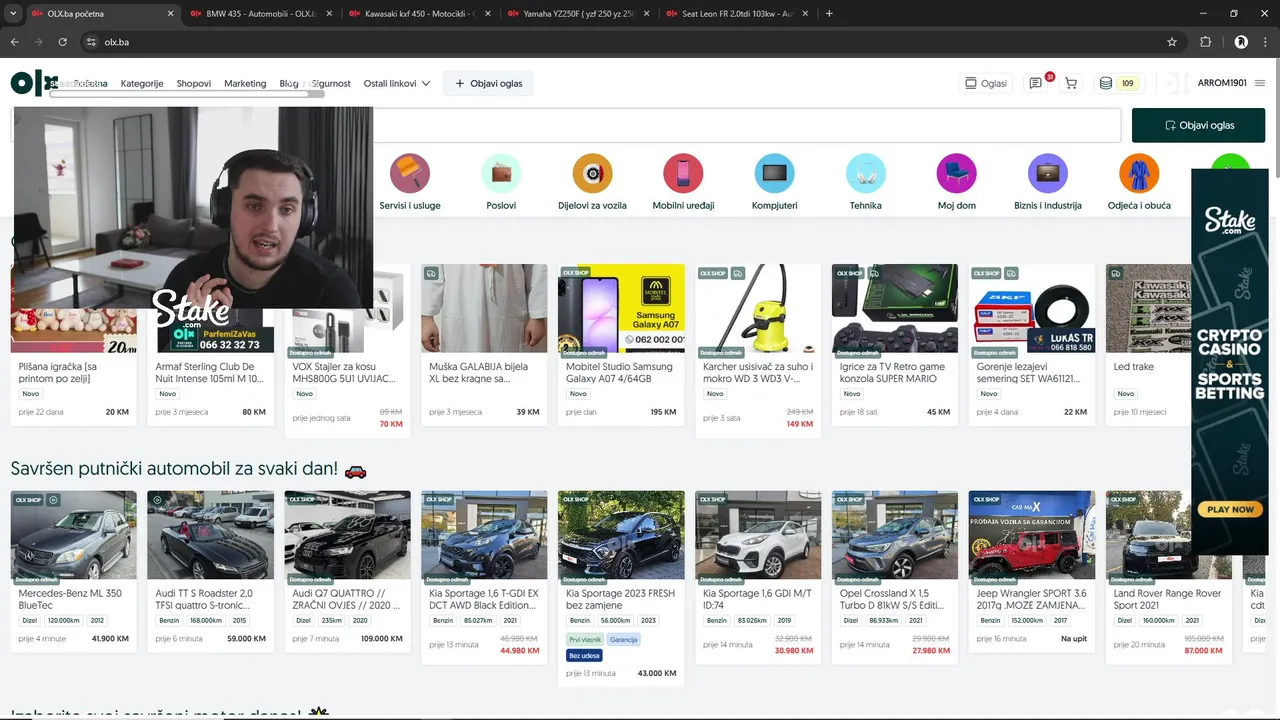Open the Chrome profile avatar
The width and height of the screenshot is (1280, 720).
(x=1241, y=42)
